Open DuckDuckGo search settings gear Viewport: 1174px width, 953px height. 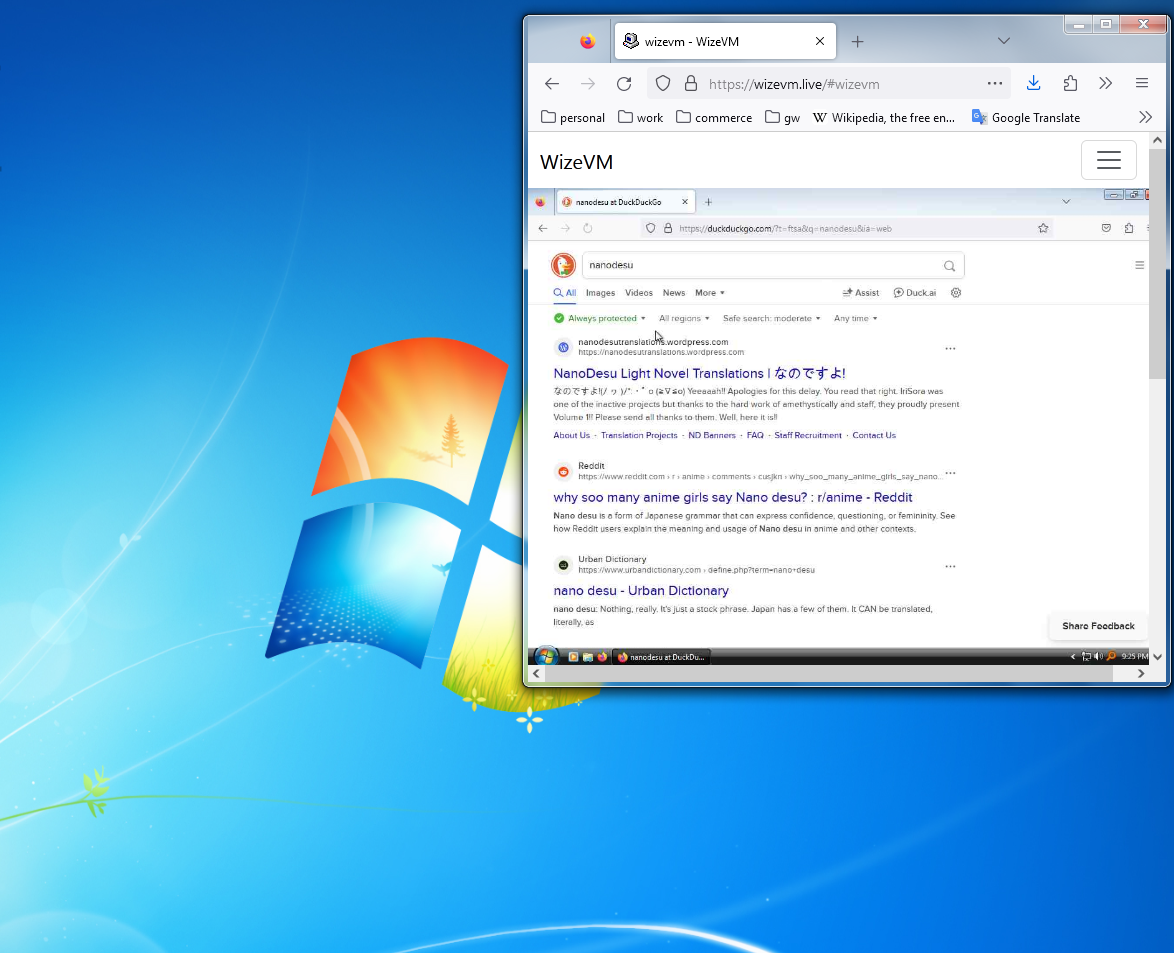click(x=956, y=293)
